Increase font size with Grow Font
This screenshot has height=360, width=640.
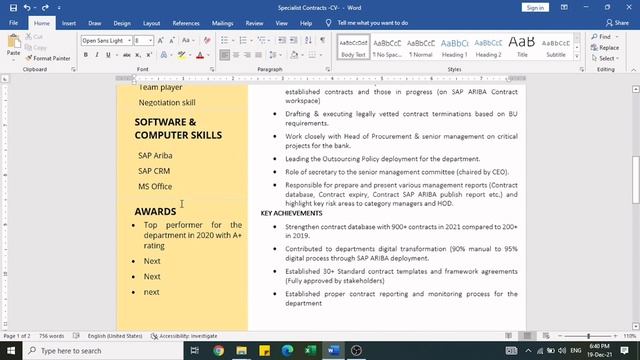coord(160,40)
